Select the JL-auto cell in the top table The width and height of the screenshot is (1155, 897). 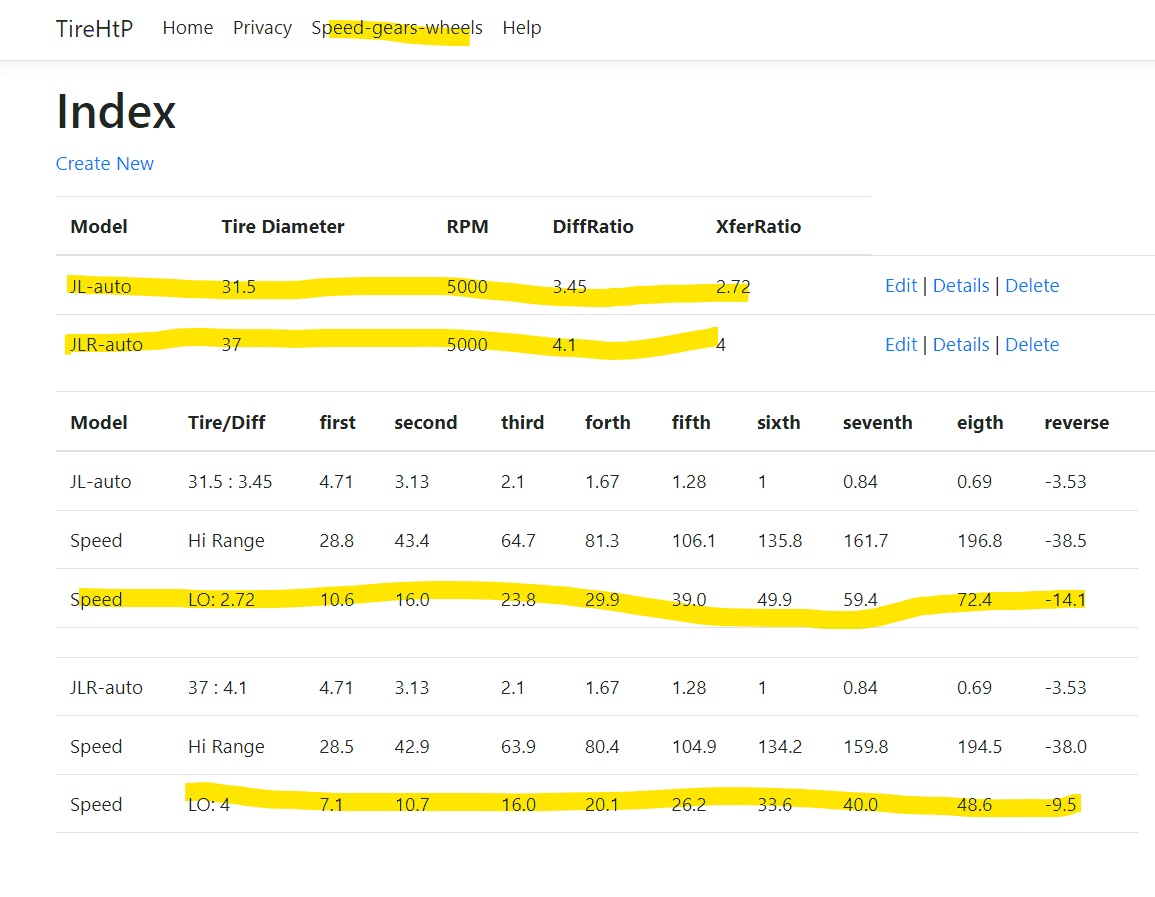point(101,286)
